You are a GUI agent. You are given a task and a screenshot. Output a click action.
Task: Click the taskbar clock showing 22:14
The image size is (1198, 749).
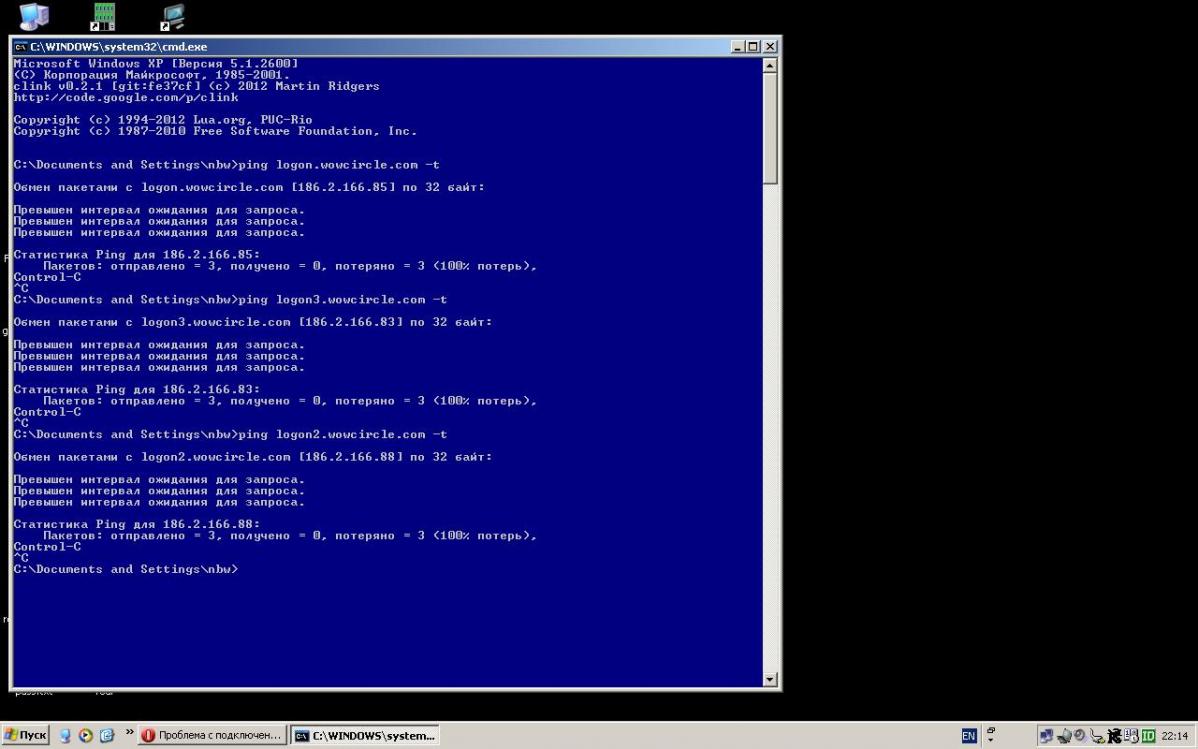coord(1174,736)
